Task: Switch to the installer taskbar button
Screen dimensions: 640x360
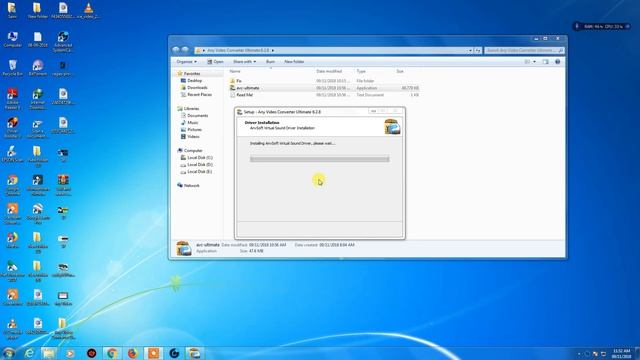Action: (194, 353)
